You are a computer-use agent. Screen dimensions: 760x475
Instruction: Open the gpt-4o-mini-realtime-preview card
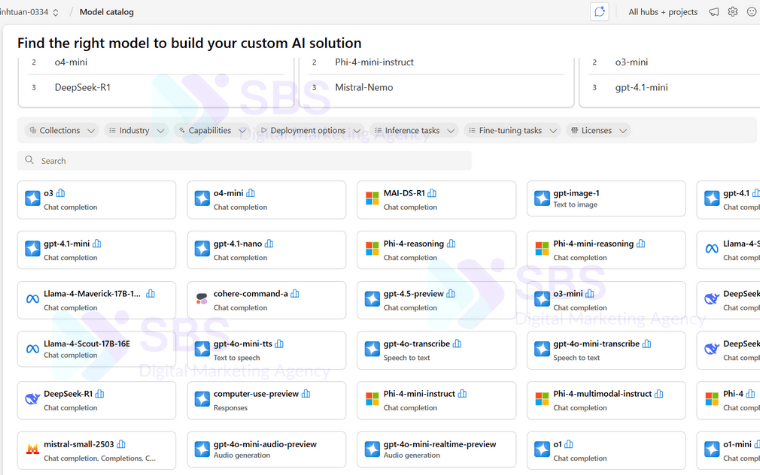coord(436,449)
